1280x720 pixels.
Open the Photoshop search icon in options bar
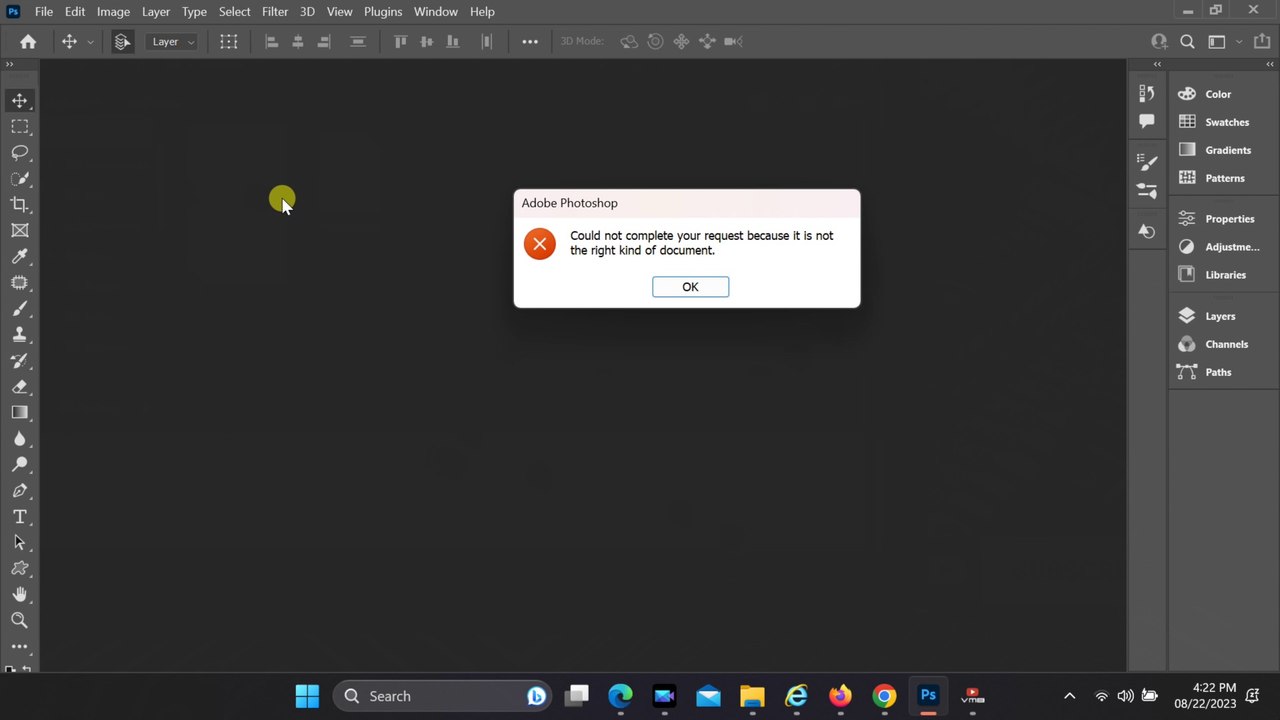coord(1187,41)
